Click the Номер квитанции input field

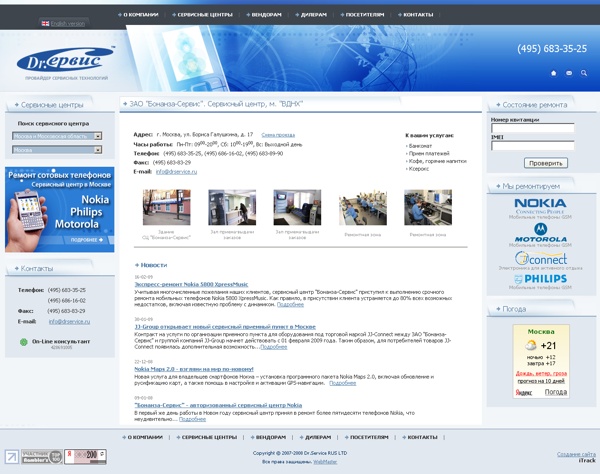pos(533,128)
